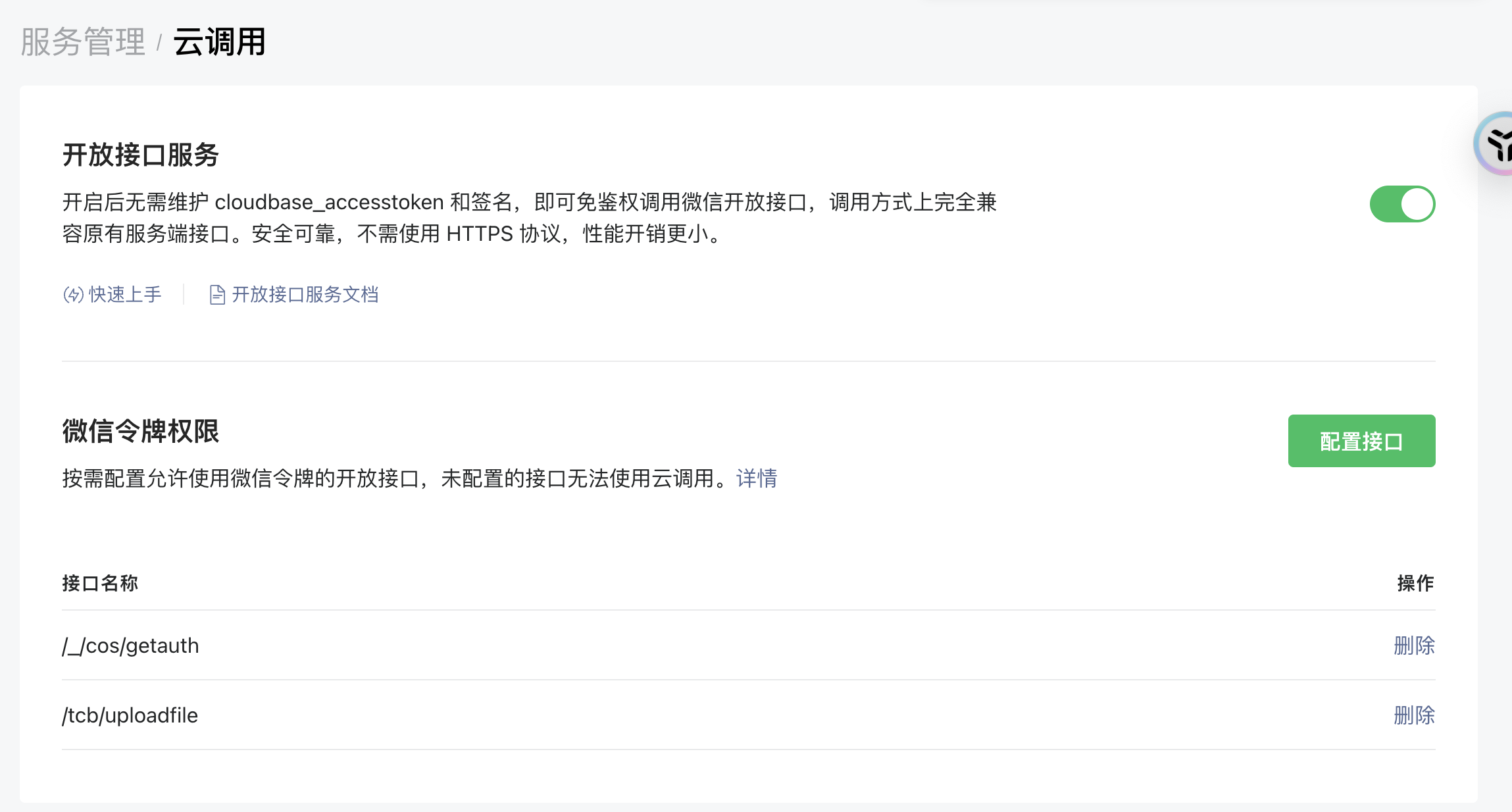Click the 开放接口服务 section heading
Viewport: 1512px width, 812px height.
(140, 155)
